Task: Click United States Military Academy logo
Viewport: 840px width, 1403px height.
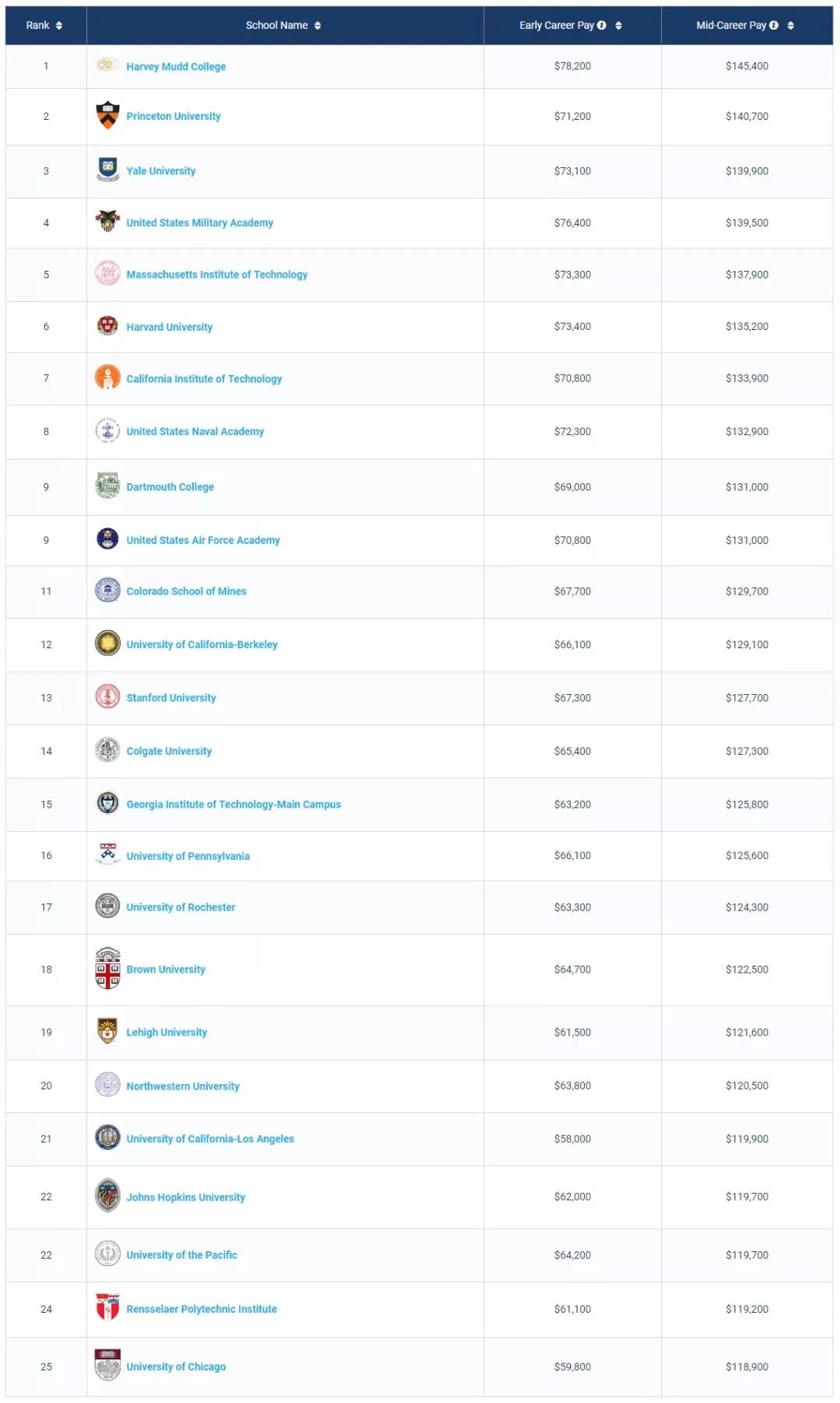Action: point(107,222)
